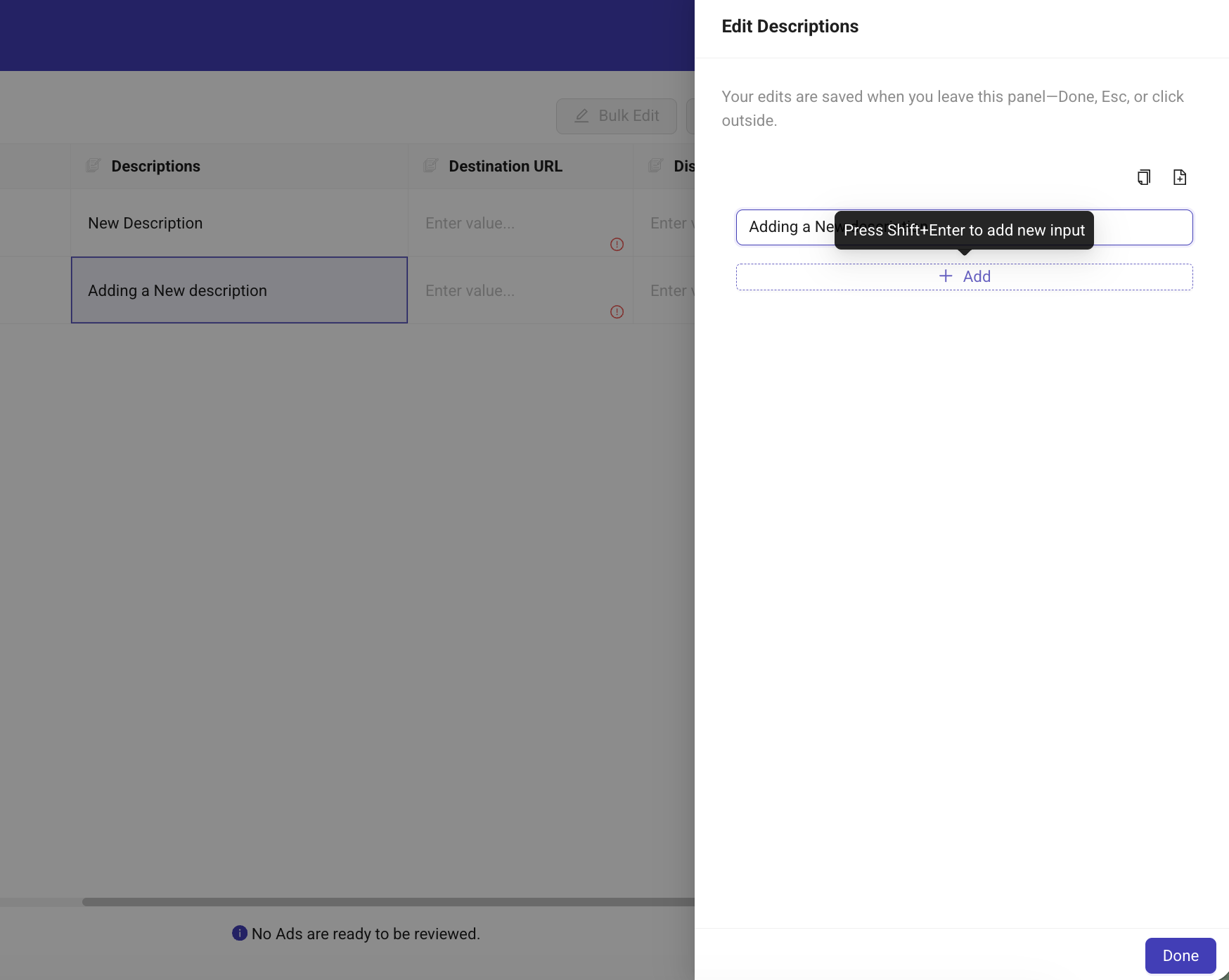Viewport: 1229px width, 980px height.
Task: Focus the description input field in the panel
Action: tap(964, 227)
